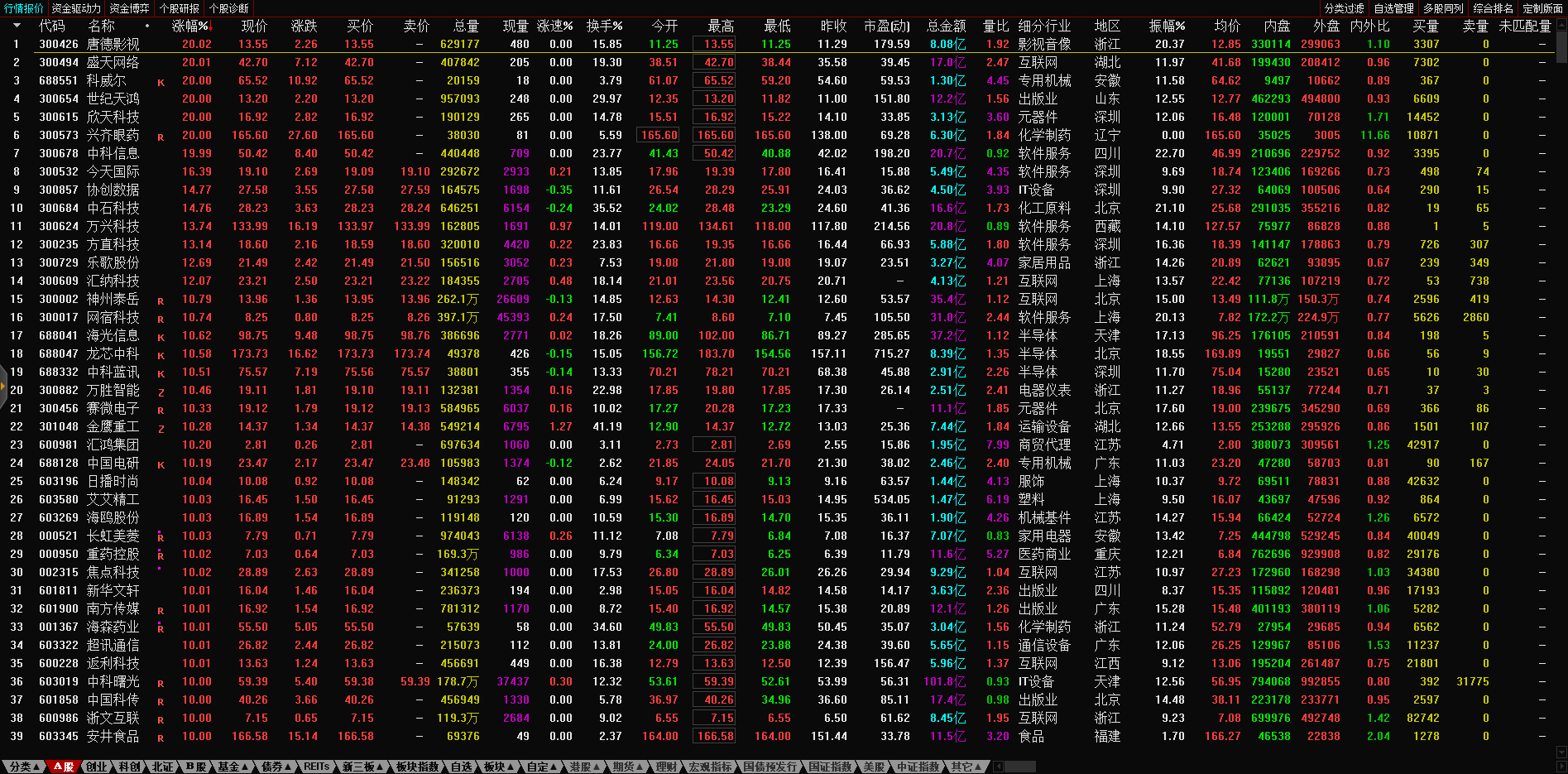1568x774 pixels.
Task: Select the 创业 market tab
Action: click(x=97, y=767)
